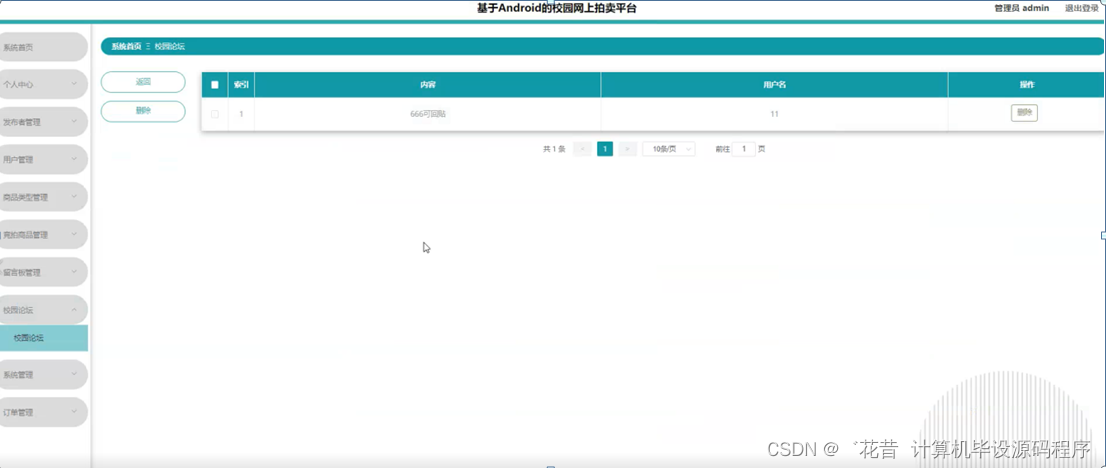Click the chevron beside 发布者管理

tap(74, 121)
